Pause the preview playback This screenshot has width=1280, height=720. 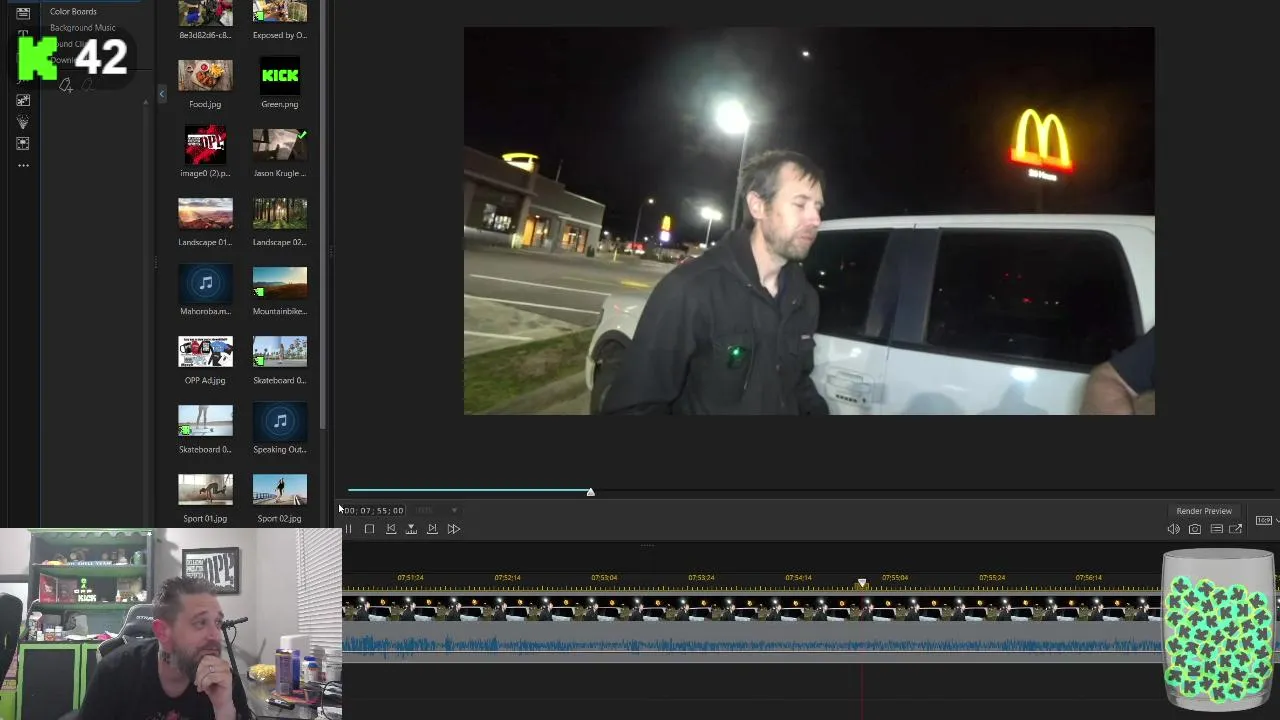point(348,529)
